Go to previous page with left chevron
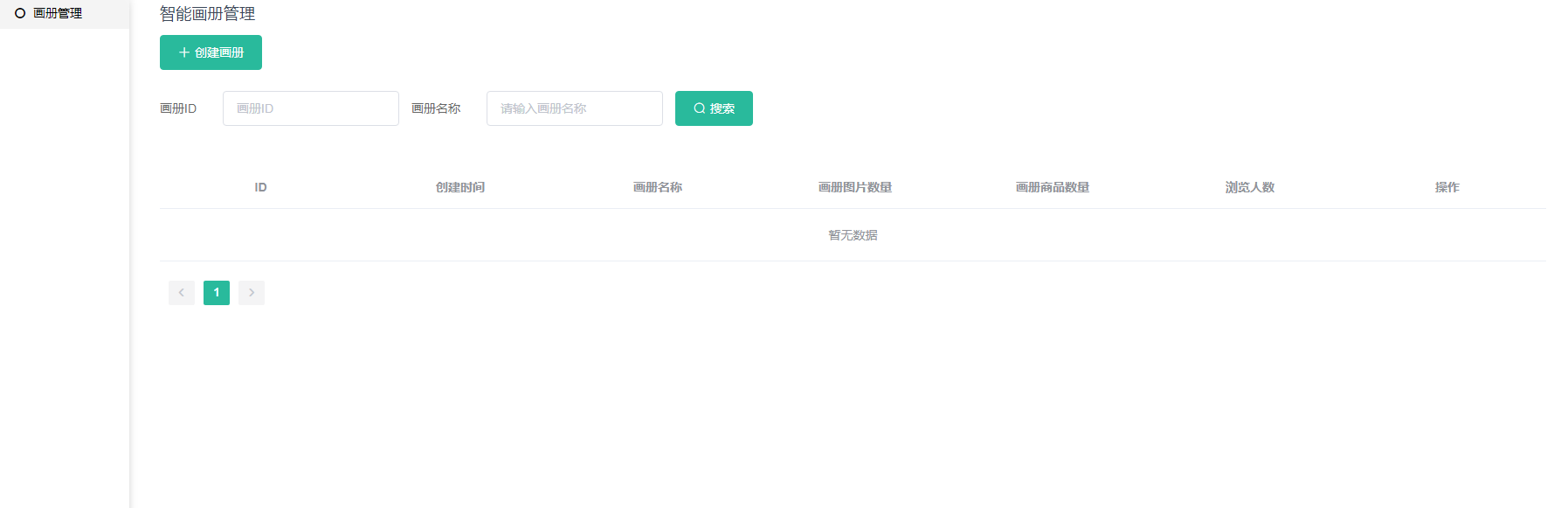Viewport: 1568px width, 508px height. (182, 293)
